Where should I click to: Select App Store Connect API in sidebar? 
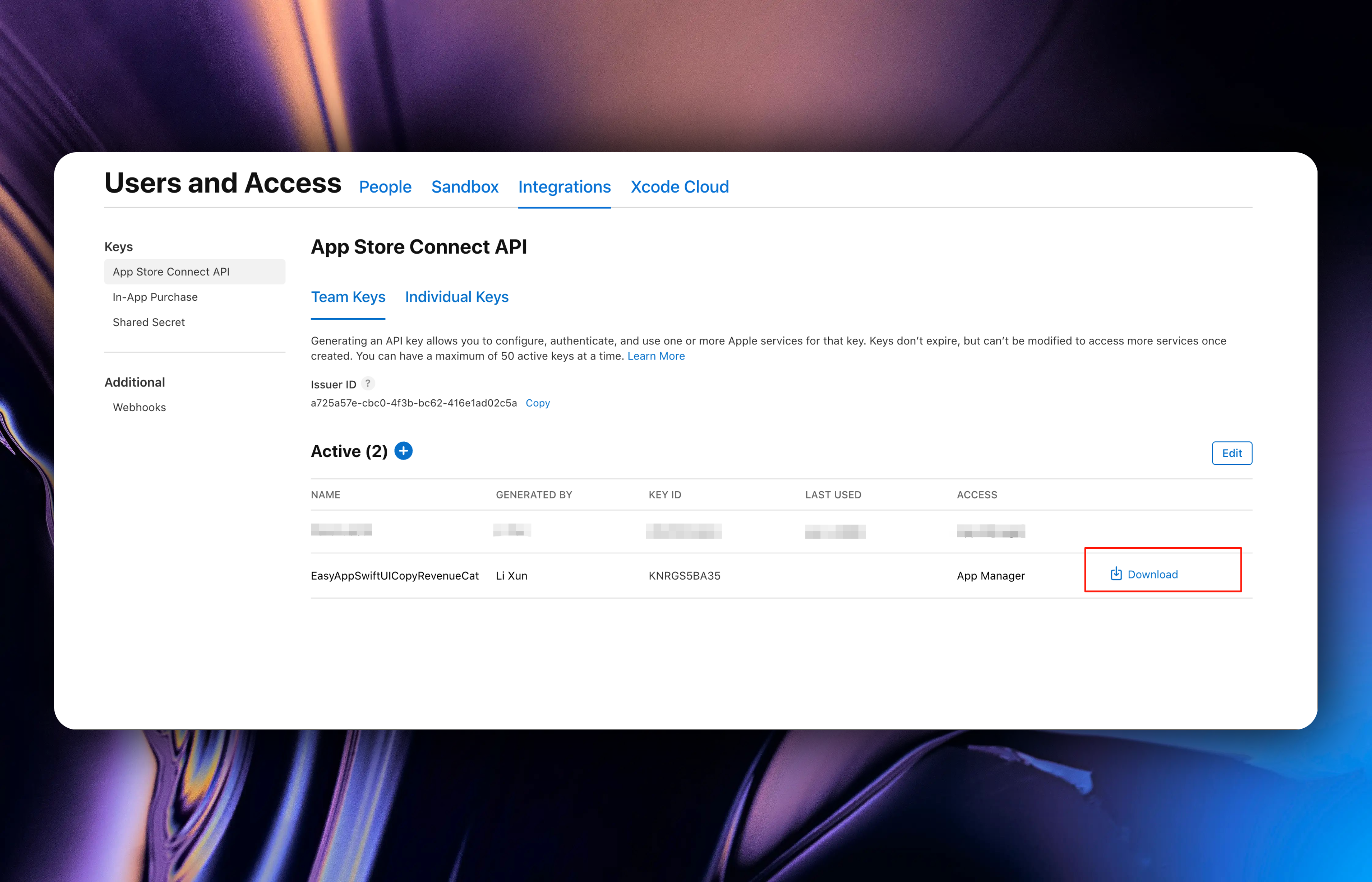[171, 272]
